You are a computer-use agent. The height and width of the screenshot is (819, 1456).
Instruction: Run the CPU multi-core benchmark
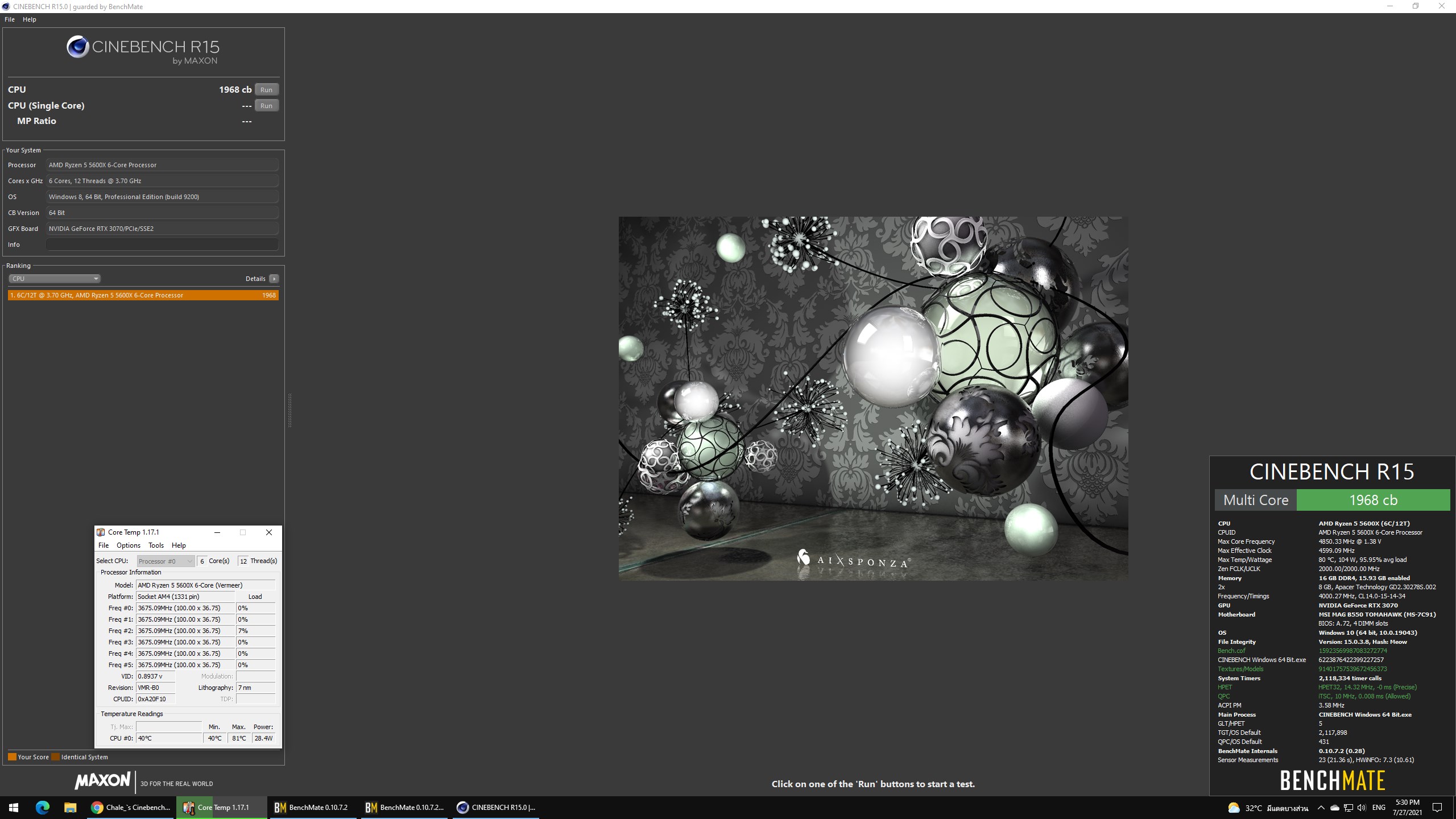pos(266,90)
